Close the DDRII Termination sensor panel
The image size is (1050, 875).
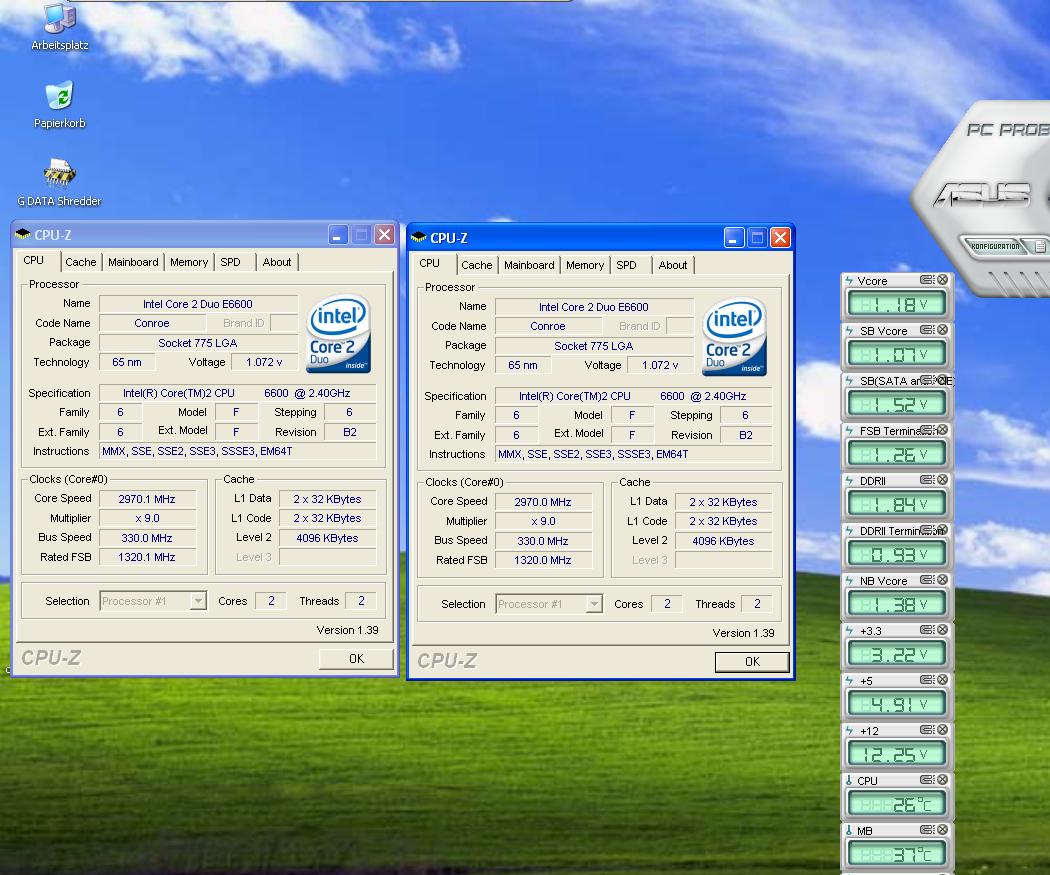tap(942, 530)
